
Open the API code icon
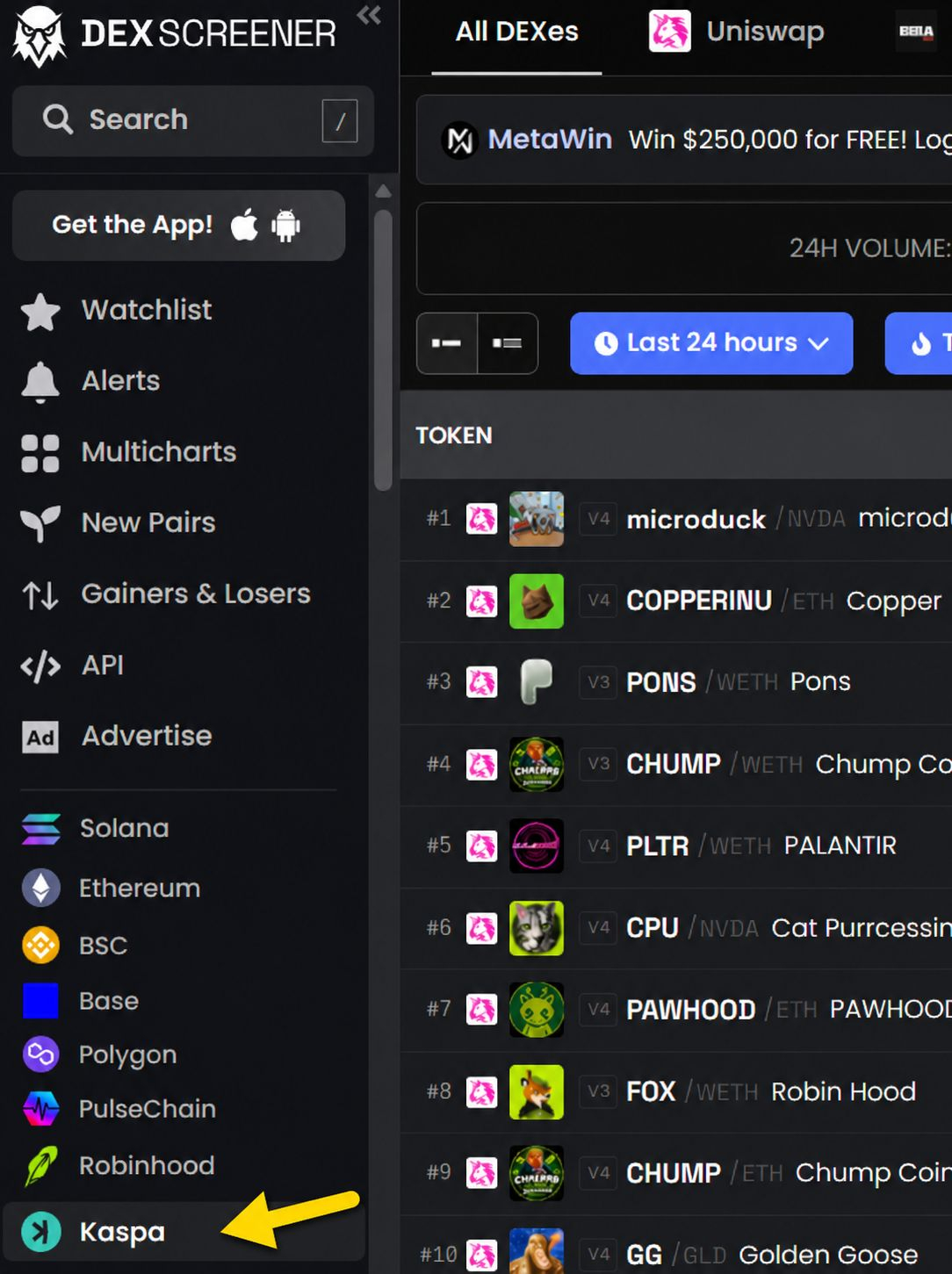(40, 666)
